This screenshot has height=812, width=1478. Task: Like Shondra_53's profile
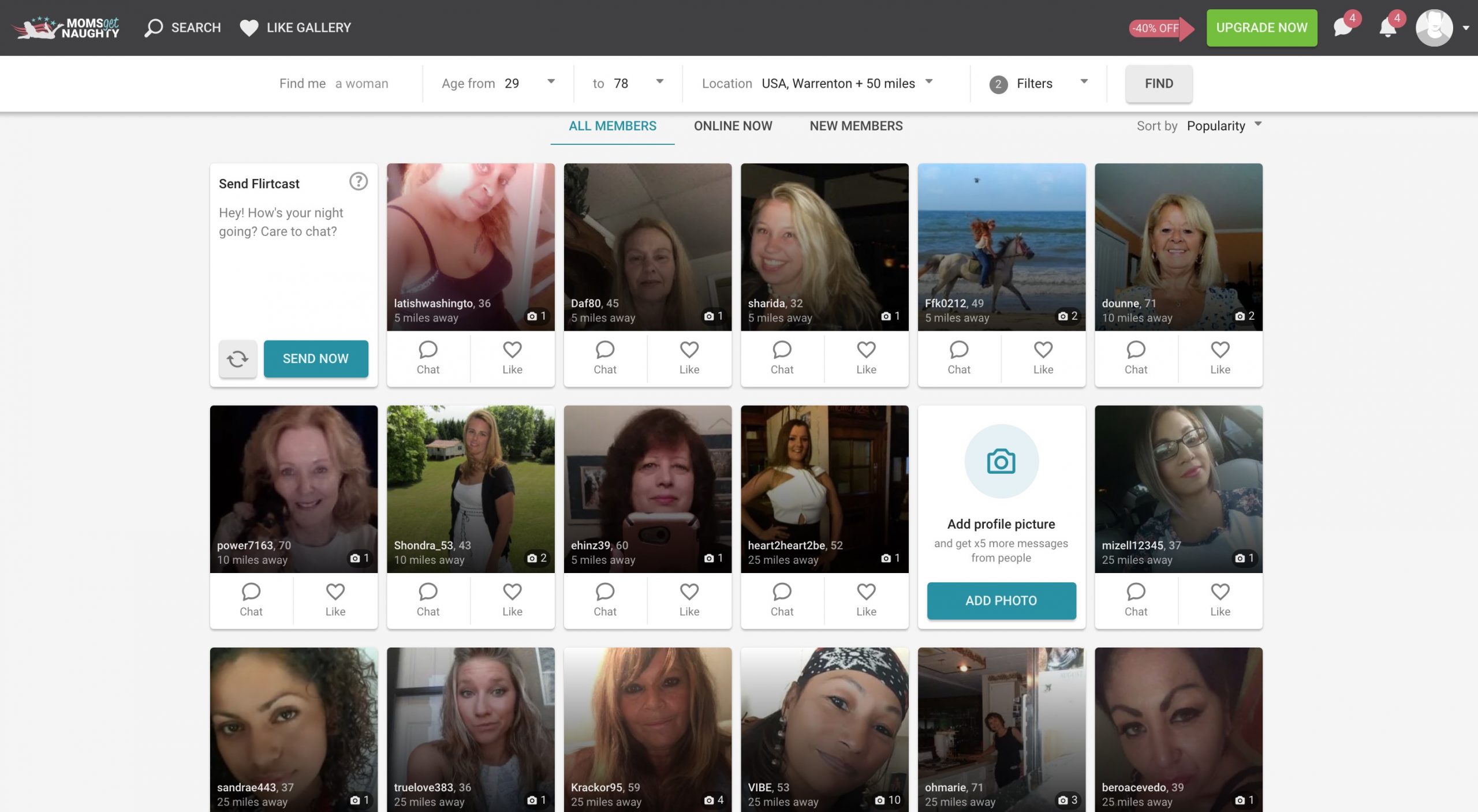click(512, 600)
